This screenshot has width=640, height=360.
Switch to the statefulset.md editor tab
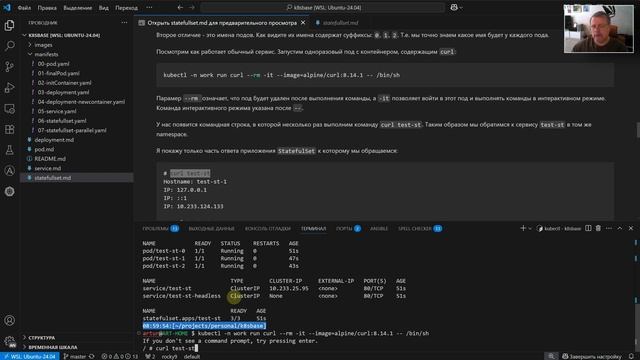pos(337,23)
